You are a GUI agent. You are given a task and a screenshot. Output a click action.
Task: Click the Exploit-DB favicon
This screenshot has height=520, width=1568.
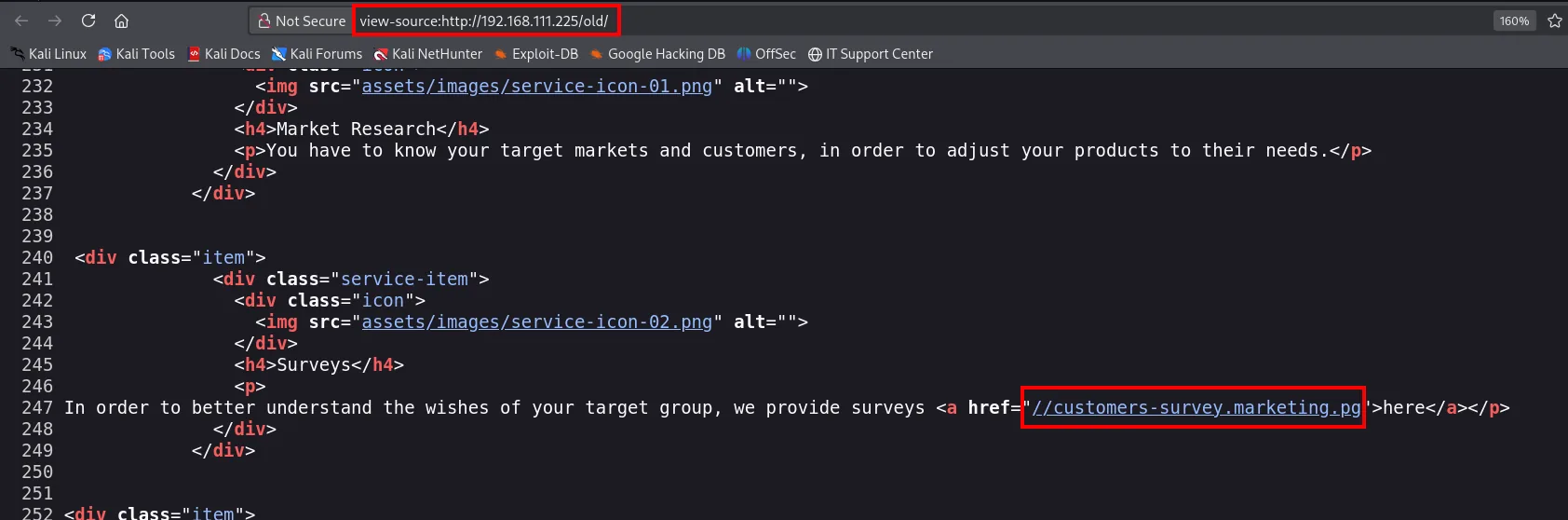pyautogui.click(x=501, y=54)
